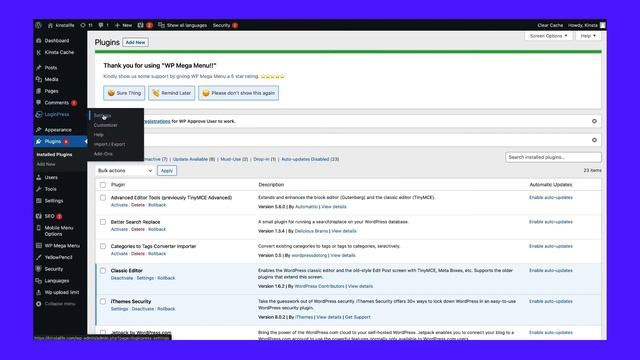
Task: Apply the selected bulk action
Action: pyautogui.click(x=167, y=171)
